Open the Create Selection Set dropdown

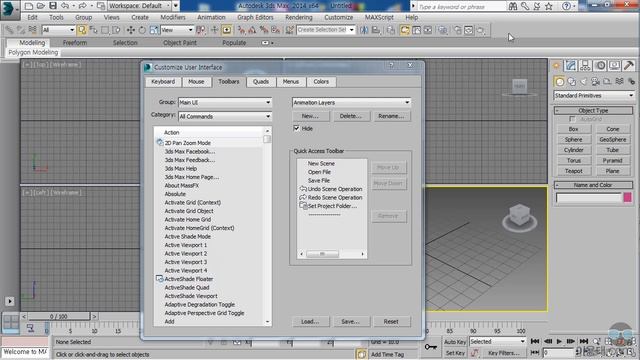[x=326, y=30]
